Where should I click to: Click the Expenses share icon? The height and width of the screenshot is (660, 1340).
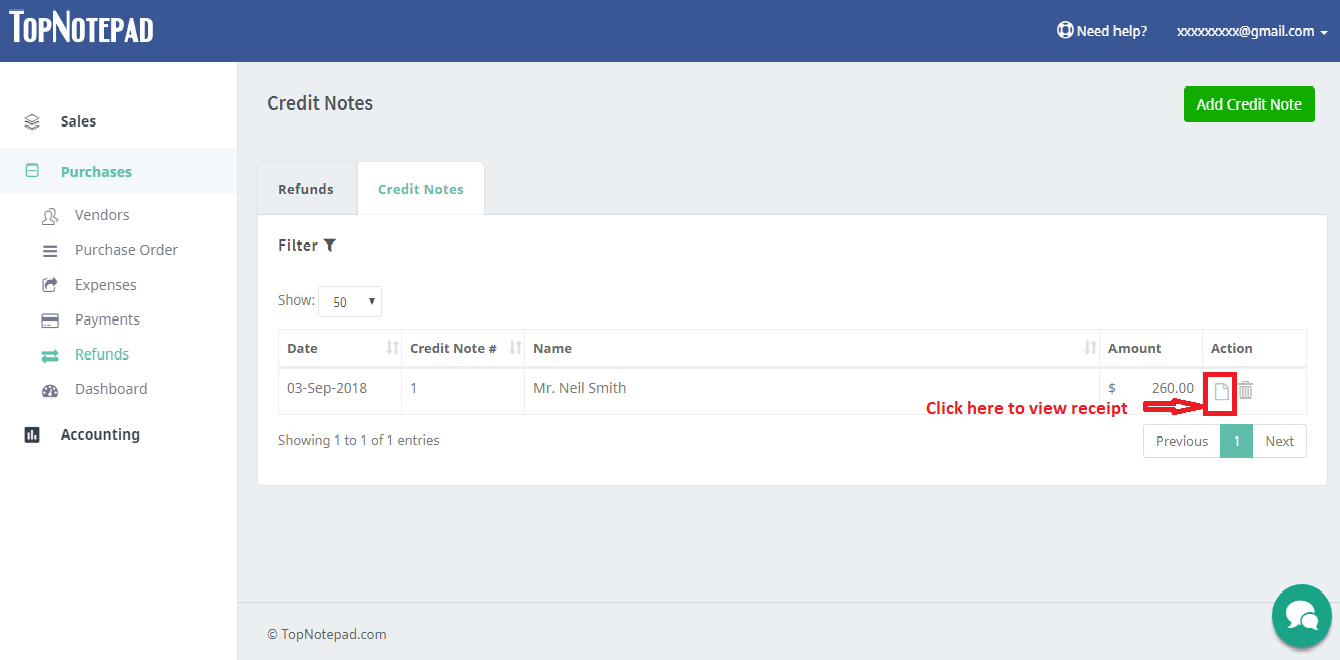pos(50,285)
